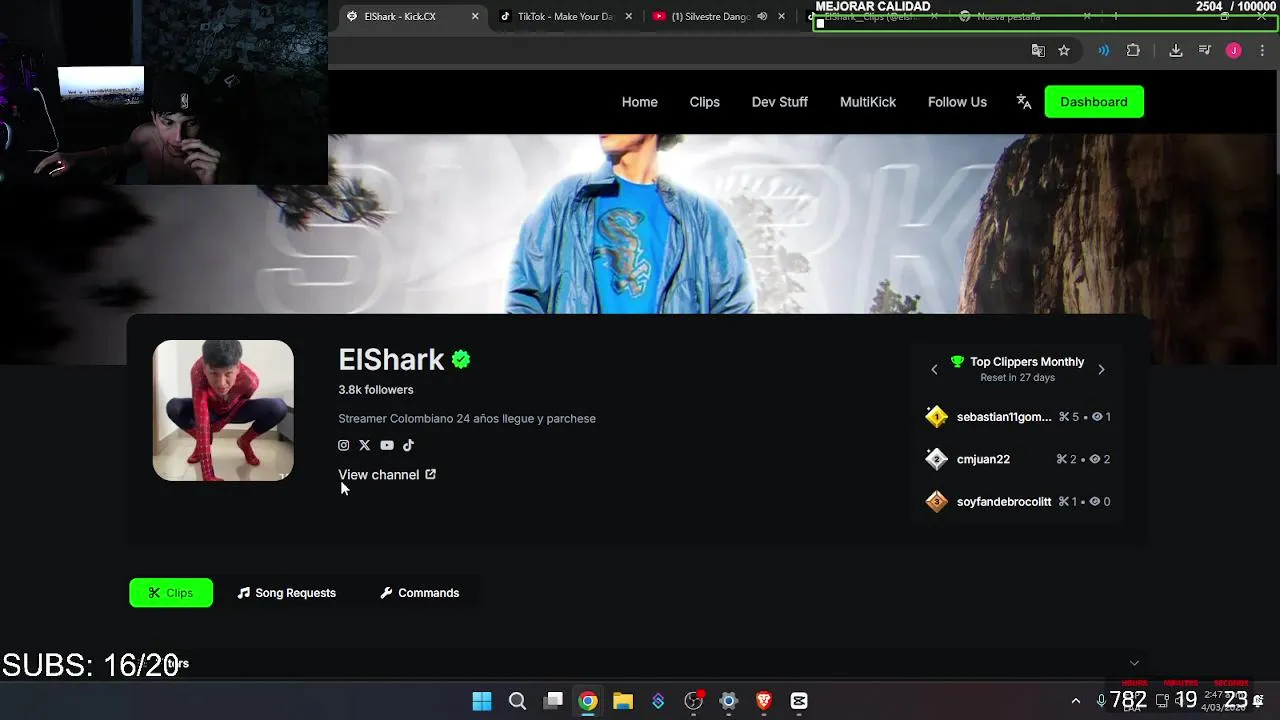
Task: Open ElShark's TikTok profile icon
Action: [x=408, y=445]
